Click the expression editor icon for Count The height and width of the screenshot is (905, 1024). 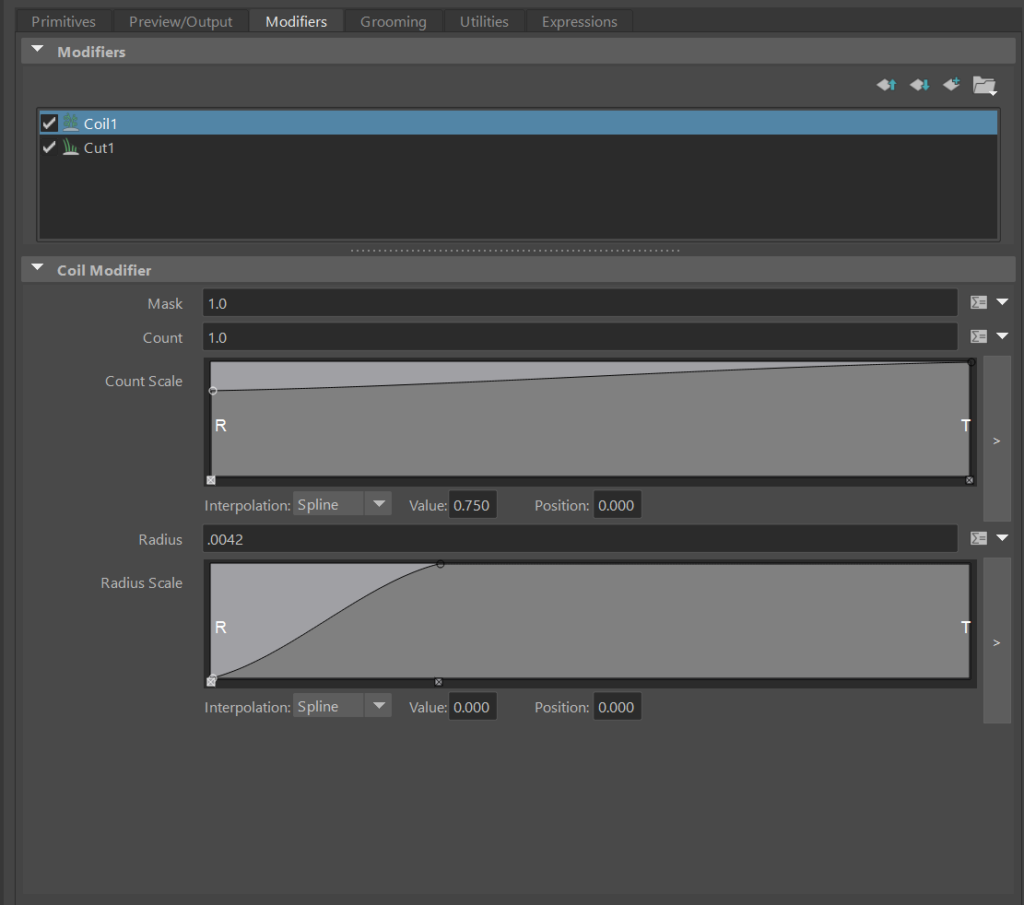(x=979, y=337)
